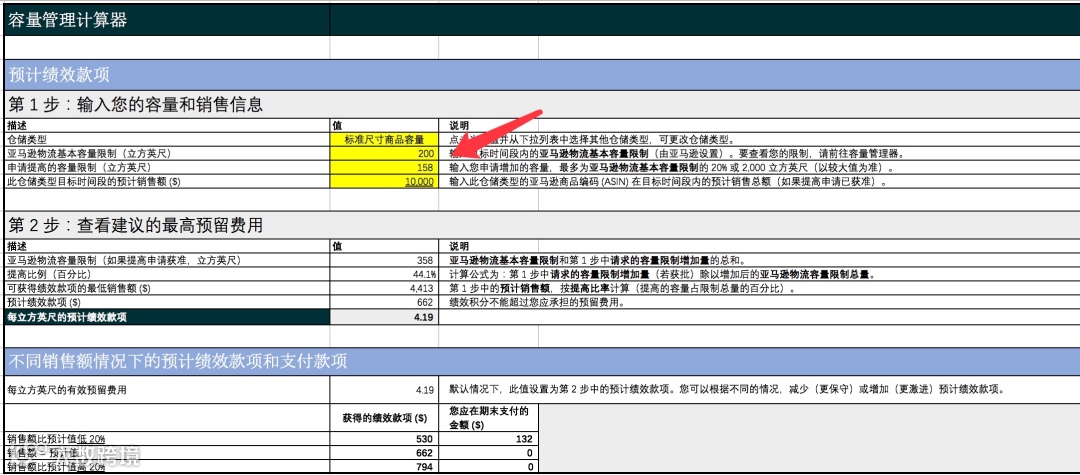Click the 预计绩效款项 ($) row label
The width and height of the screenshot is (1080, 475).
[x=43, y=302]
